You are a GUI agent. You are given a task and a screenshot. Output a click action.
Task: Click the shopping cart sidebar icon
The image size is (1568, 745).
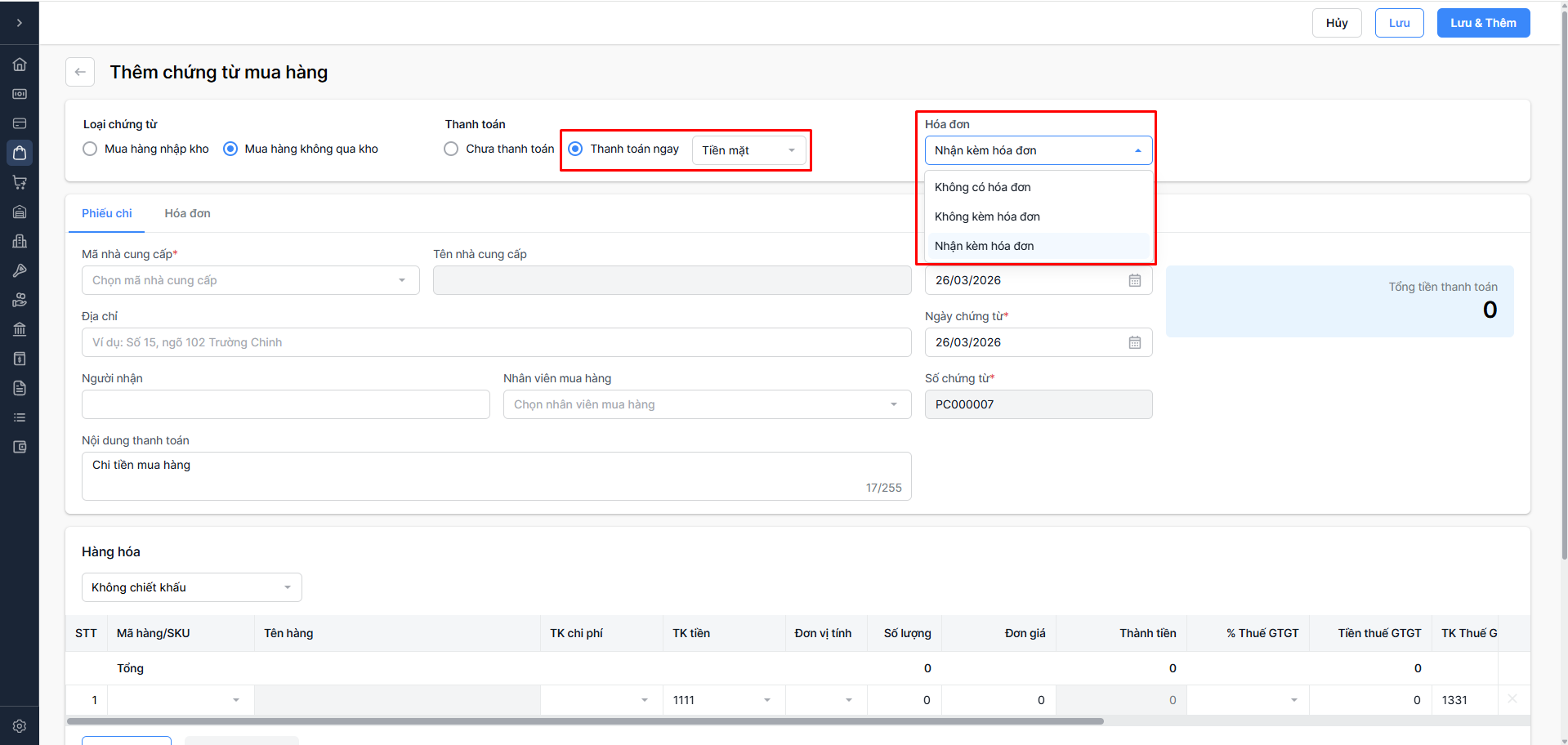pos(20,182)
